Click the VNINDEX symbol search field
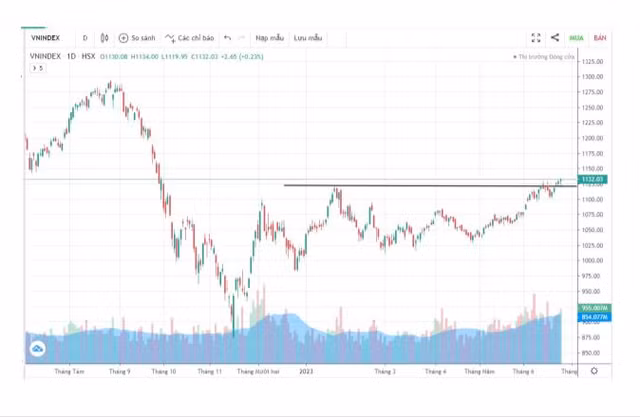The image size is (640, 420). [48, 38]
